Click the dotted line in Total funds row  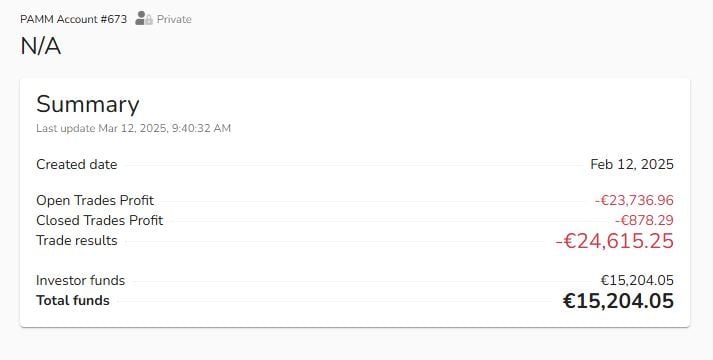tap(336, 301)
